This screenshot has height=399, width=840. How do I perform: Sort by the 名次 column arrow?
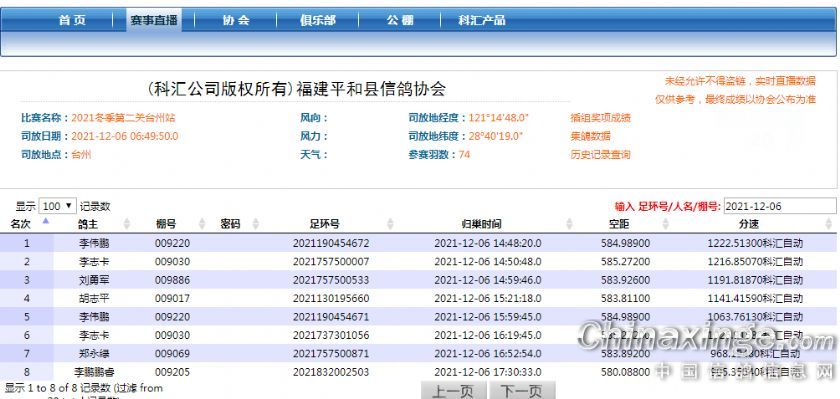click(46, 221)
